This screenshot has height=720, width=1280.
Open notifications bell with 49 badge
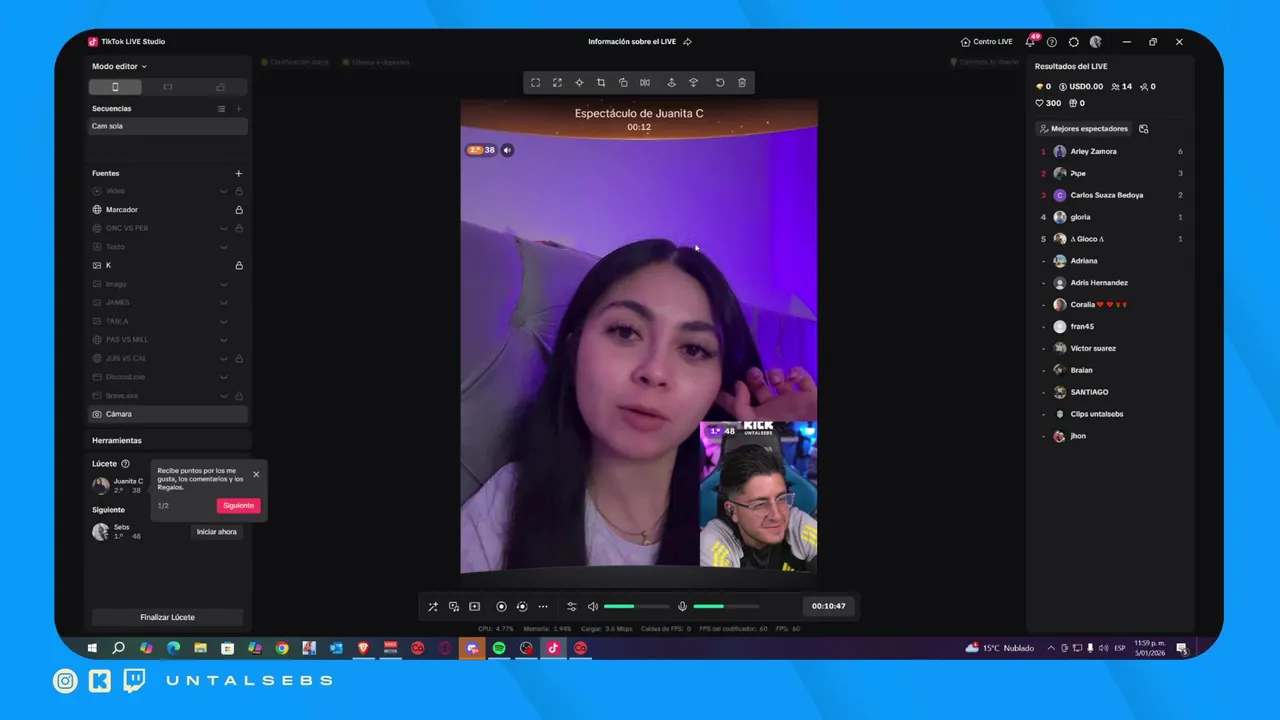point(1031,41)
